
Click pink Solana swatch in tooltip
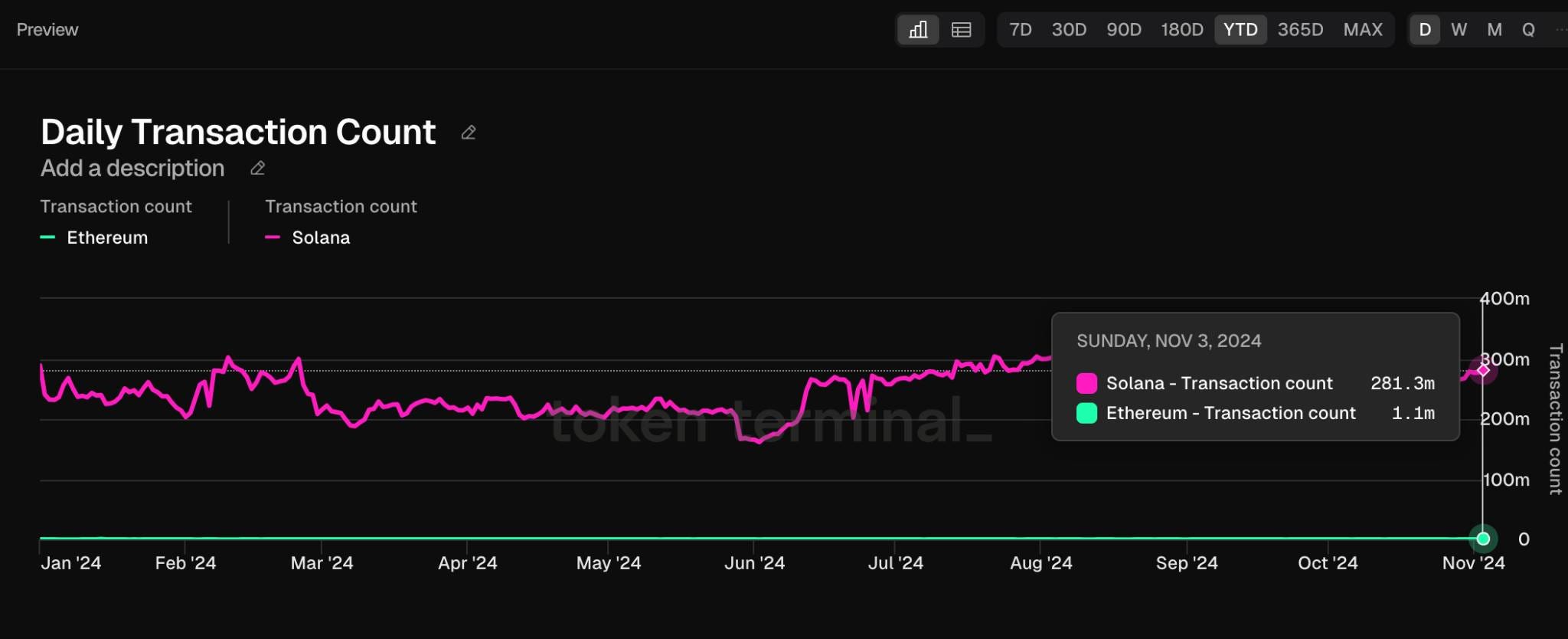click(1086, 383)
